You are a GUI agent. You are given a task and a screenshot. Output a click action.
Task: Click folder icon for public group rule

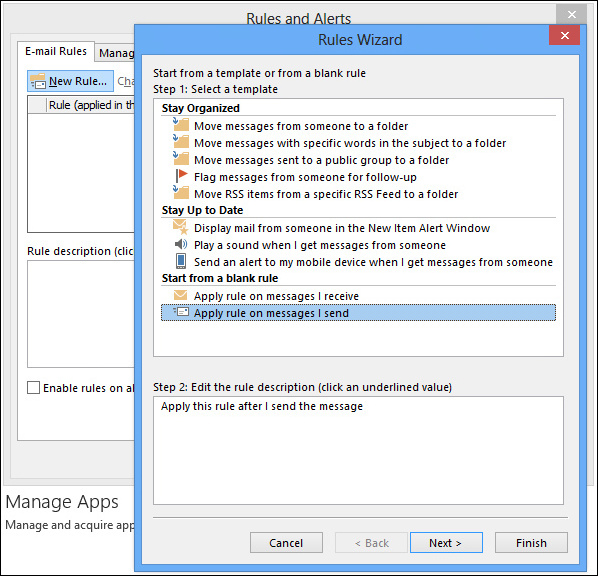181,158
